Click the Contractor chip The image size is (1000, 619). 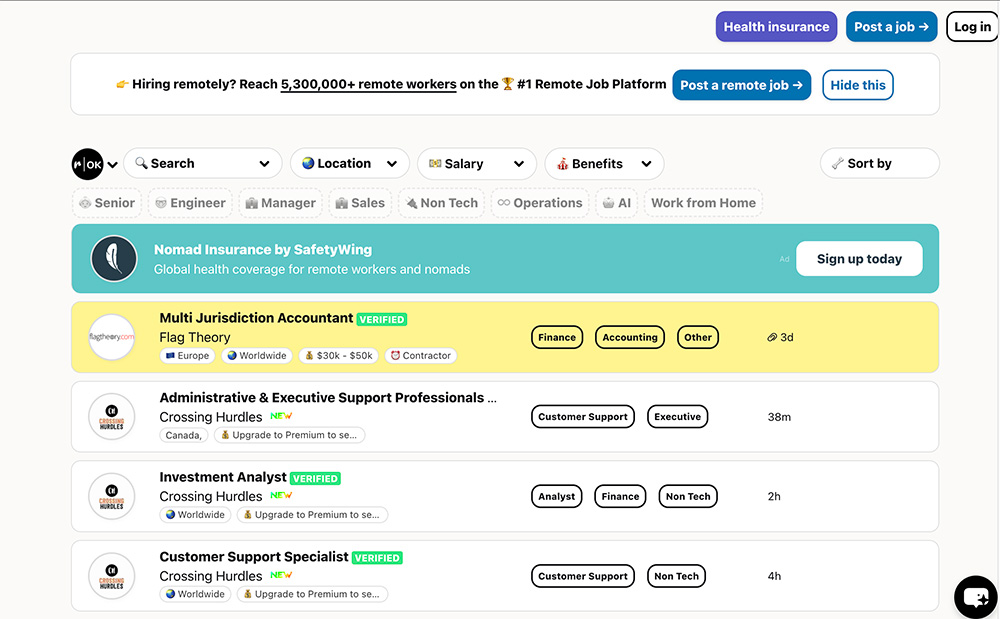click(420, 356)
